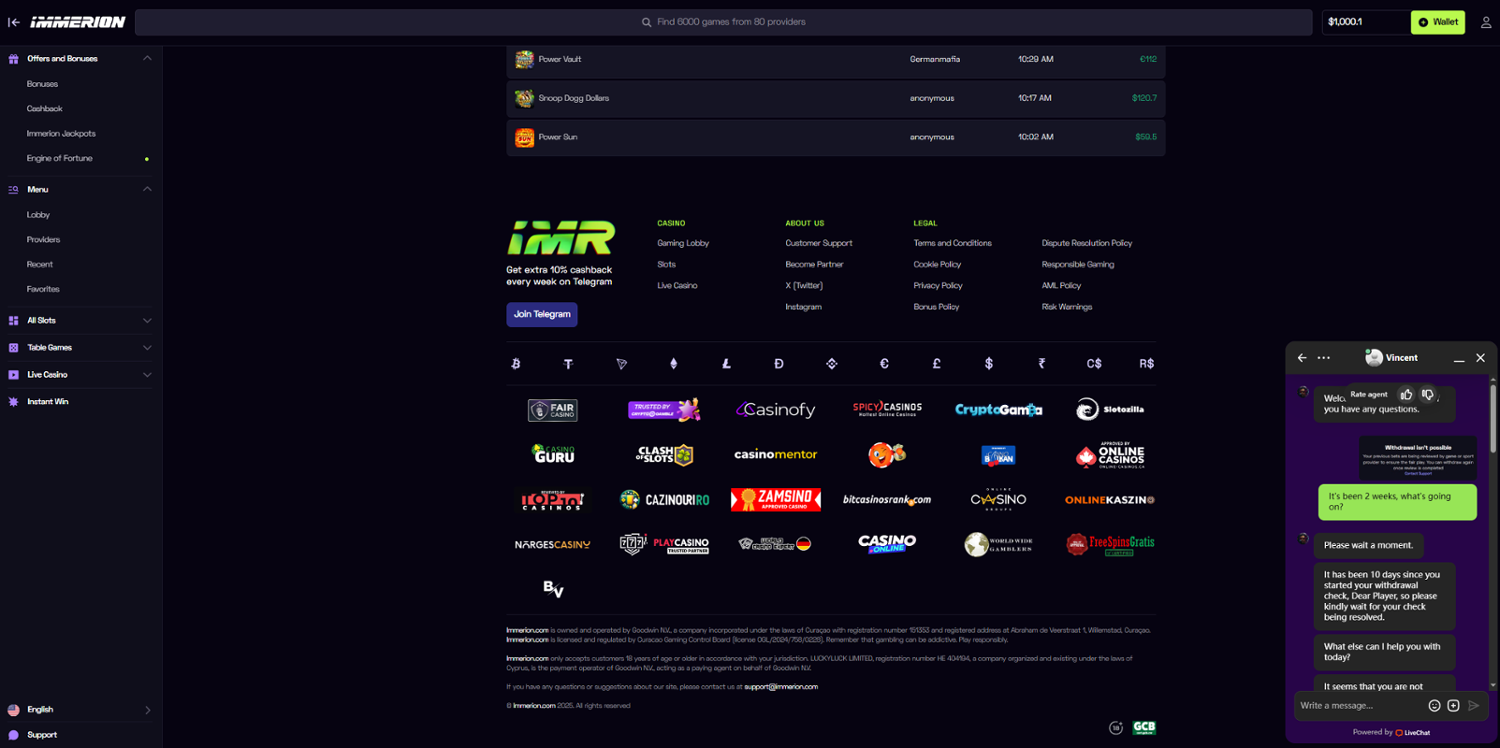
Task: Collapse the Offers and Bonuses section
Action: (x=147, y=59)
